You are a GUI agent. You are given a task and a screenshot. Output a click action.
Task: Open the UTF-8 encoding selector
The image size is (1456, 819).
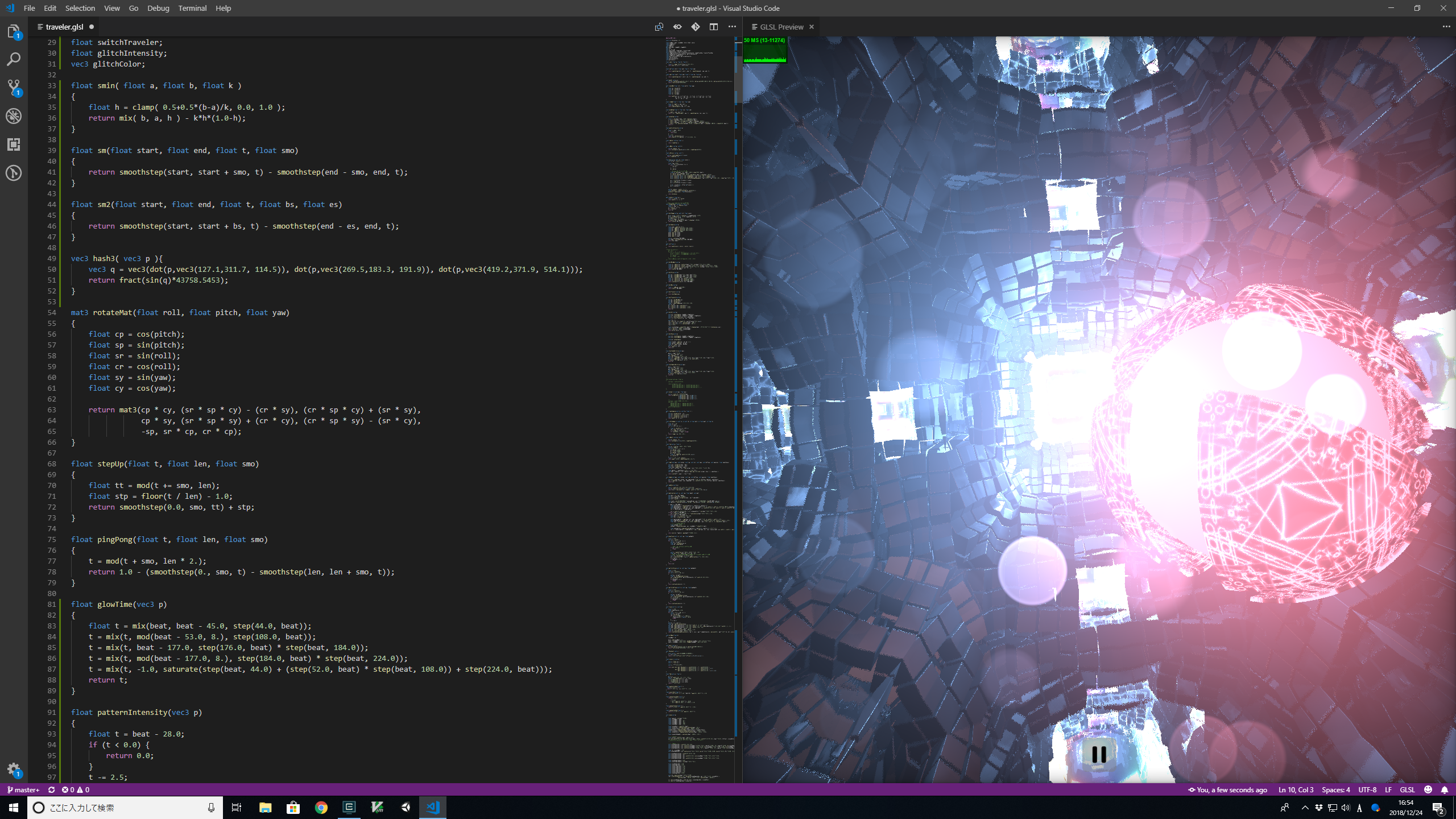coord(1367,790)
